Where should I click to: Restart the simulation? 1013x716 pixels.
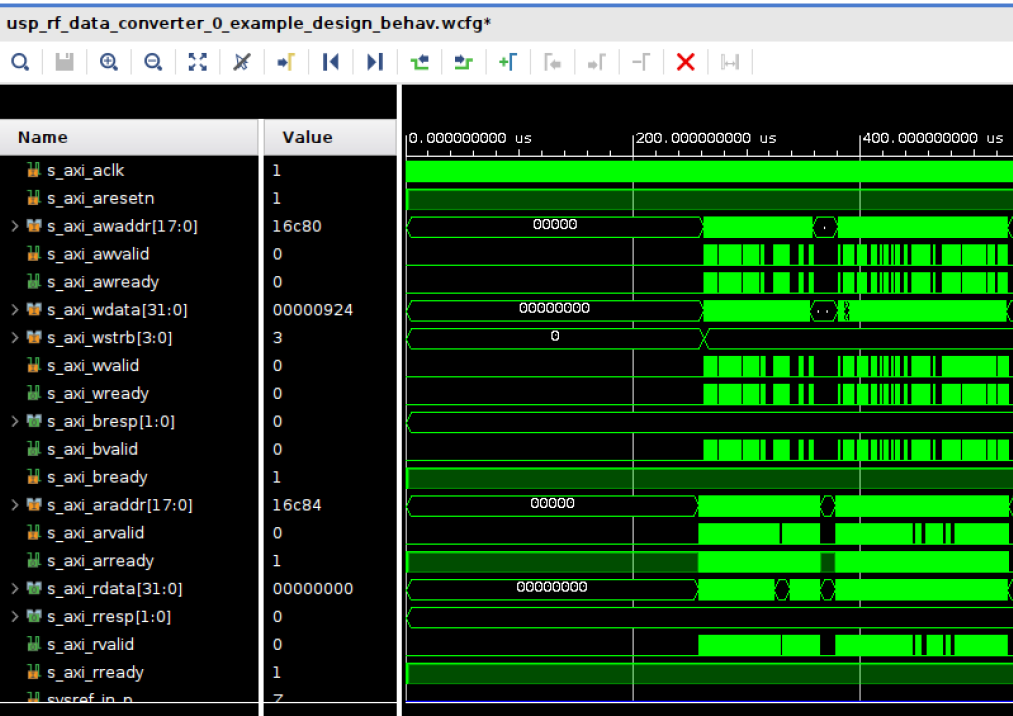pos(419,61)
